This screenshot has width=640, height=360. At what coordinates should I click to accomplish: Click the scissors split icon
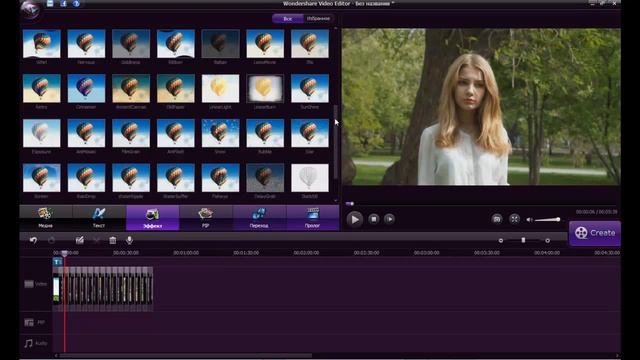[96, 240]
